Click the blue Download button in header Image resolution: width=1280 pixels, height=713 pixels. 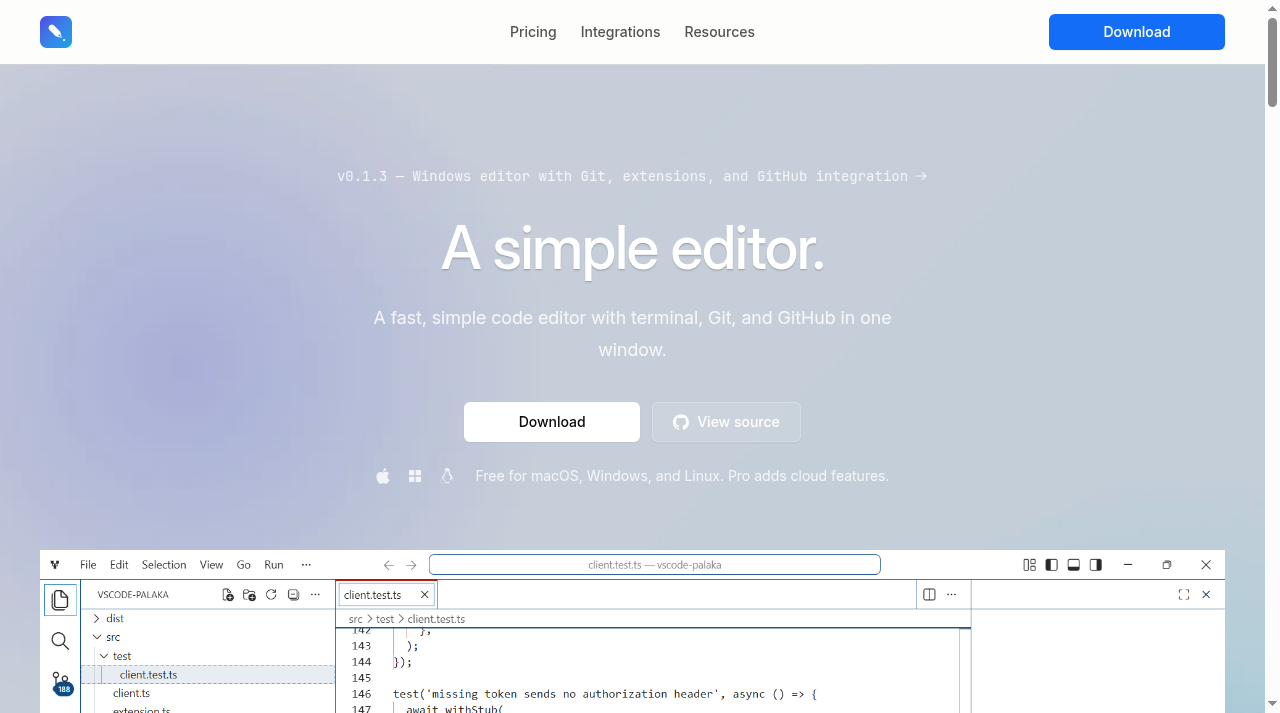(x=1136, y=32)
